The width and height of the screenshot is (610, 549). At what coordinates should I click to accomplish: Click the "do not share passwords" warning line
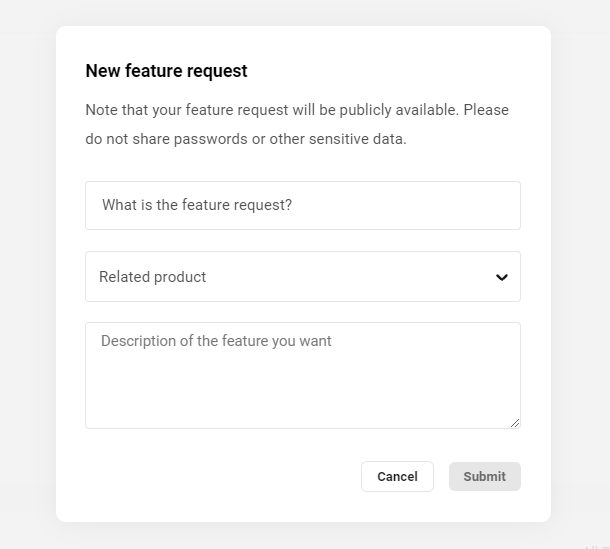pyautogui.click(x=246, y=139)
